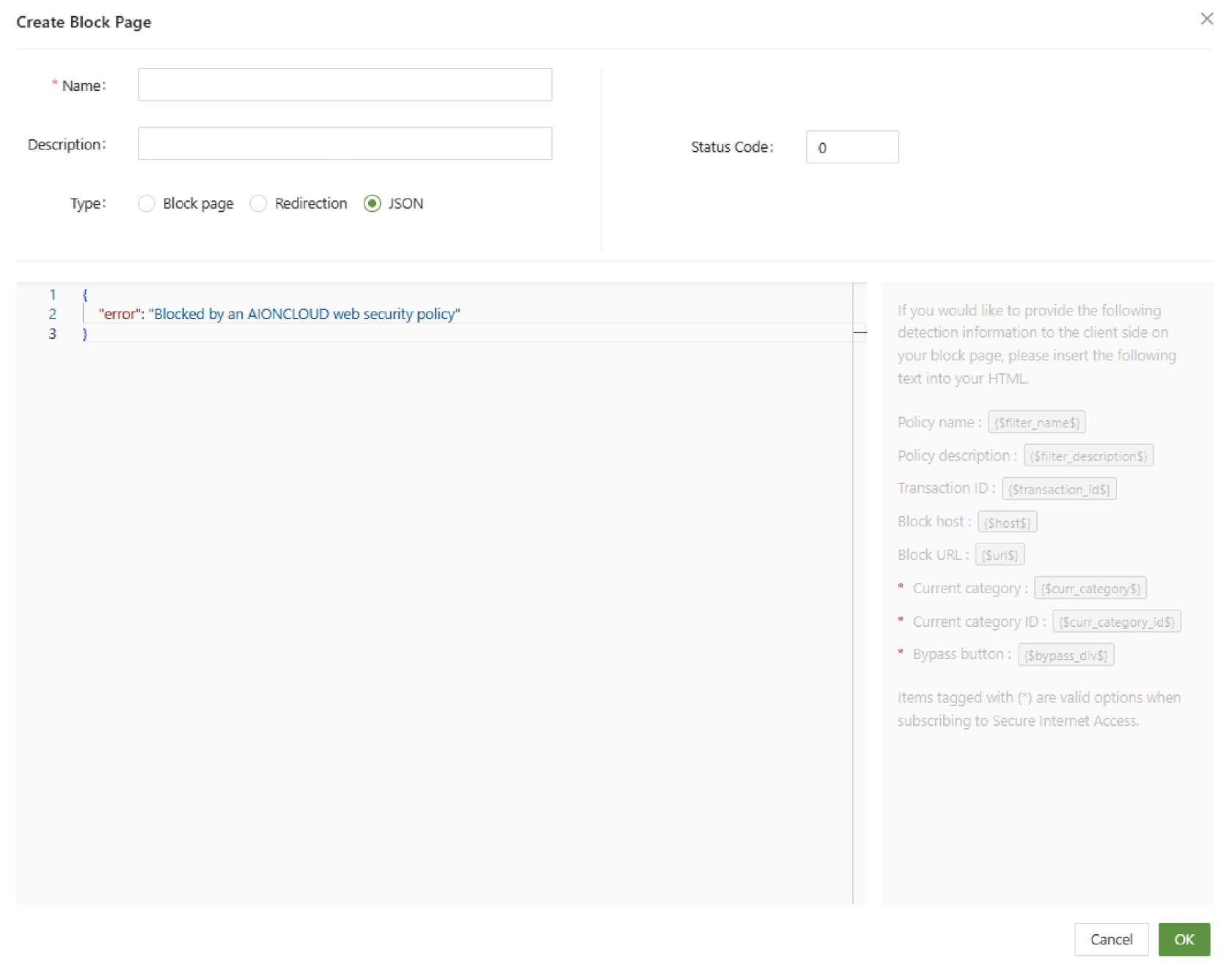Click the editor scrollbar marker at right edge
Screen dimensions: 1232x970
860,333
